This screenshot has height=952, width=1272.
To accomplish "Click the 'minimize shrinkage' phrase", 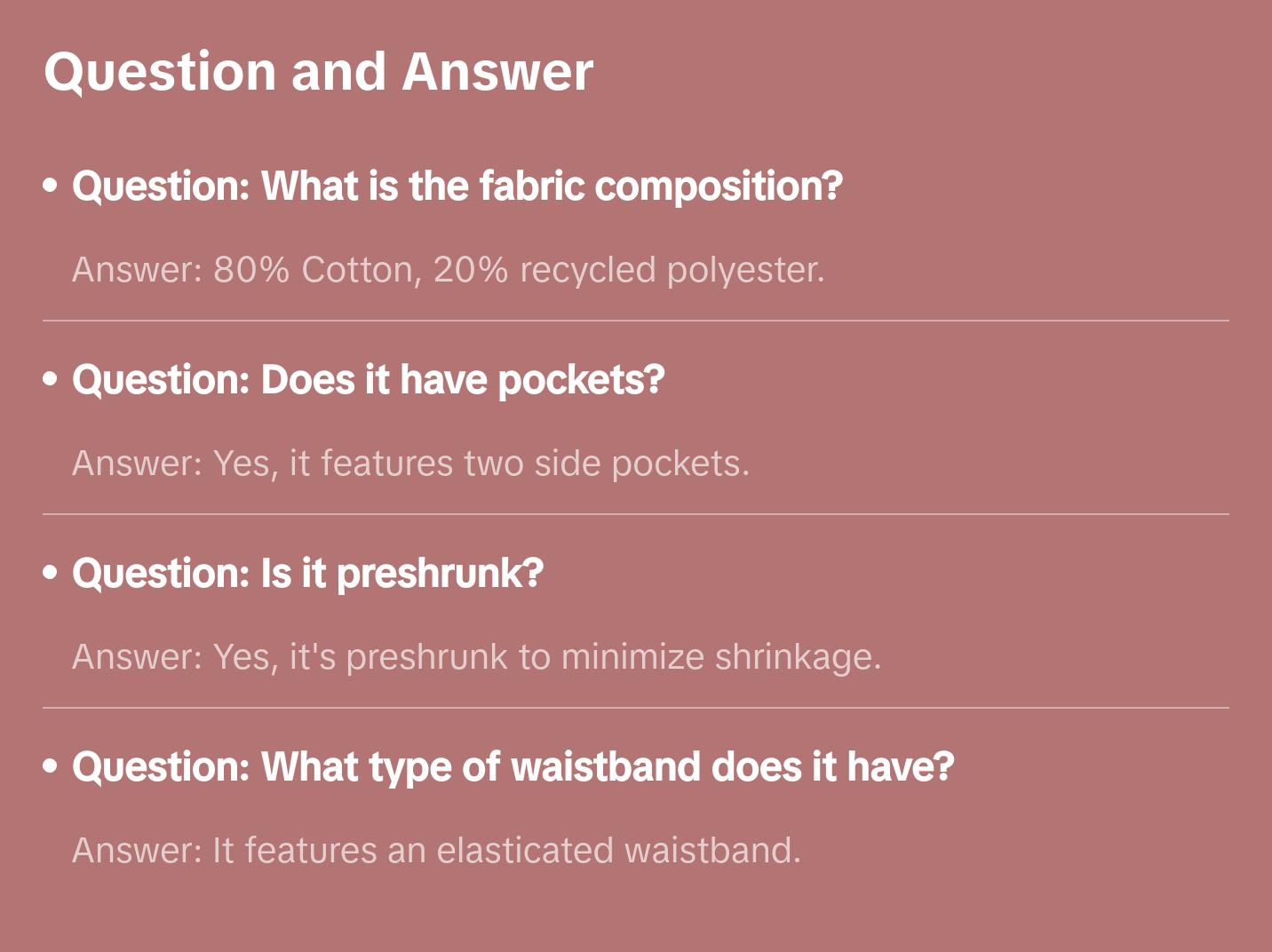I will [719, 657].
